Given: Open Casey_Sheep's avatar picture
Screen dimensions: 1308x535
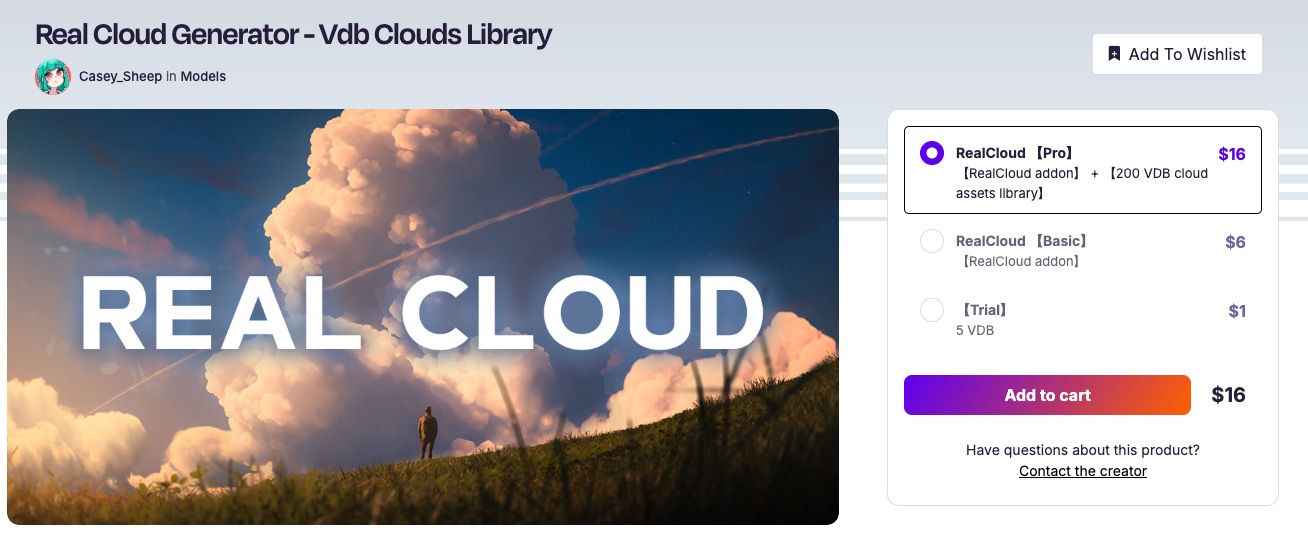Looking at the screenshot, I should tap(53, 76).
